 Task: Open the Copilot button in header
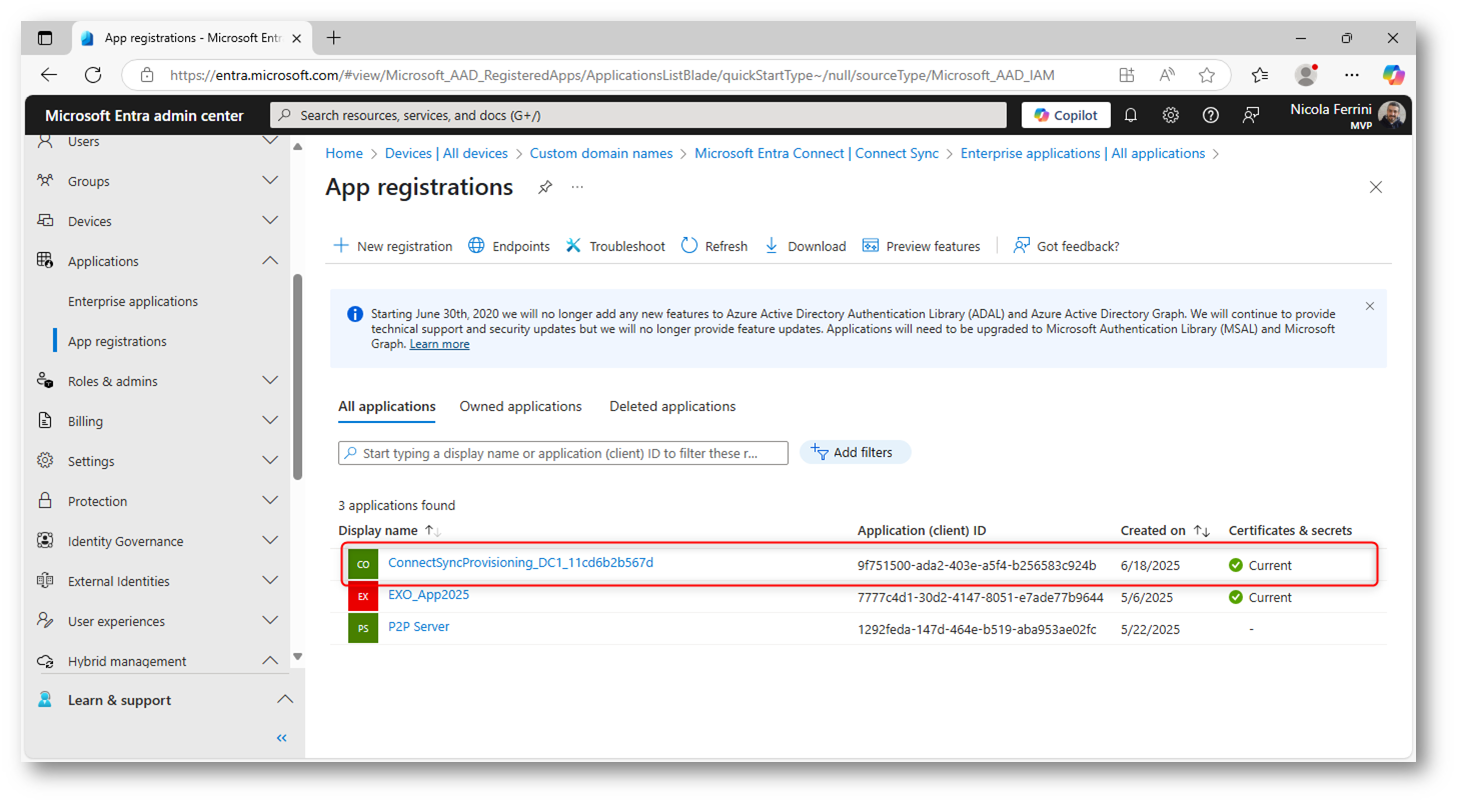(x=1066, y=115)
